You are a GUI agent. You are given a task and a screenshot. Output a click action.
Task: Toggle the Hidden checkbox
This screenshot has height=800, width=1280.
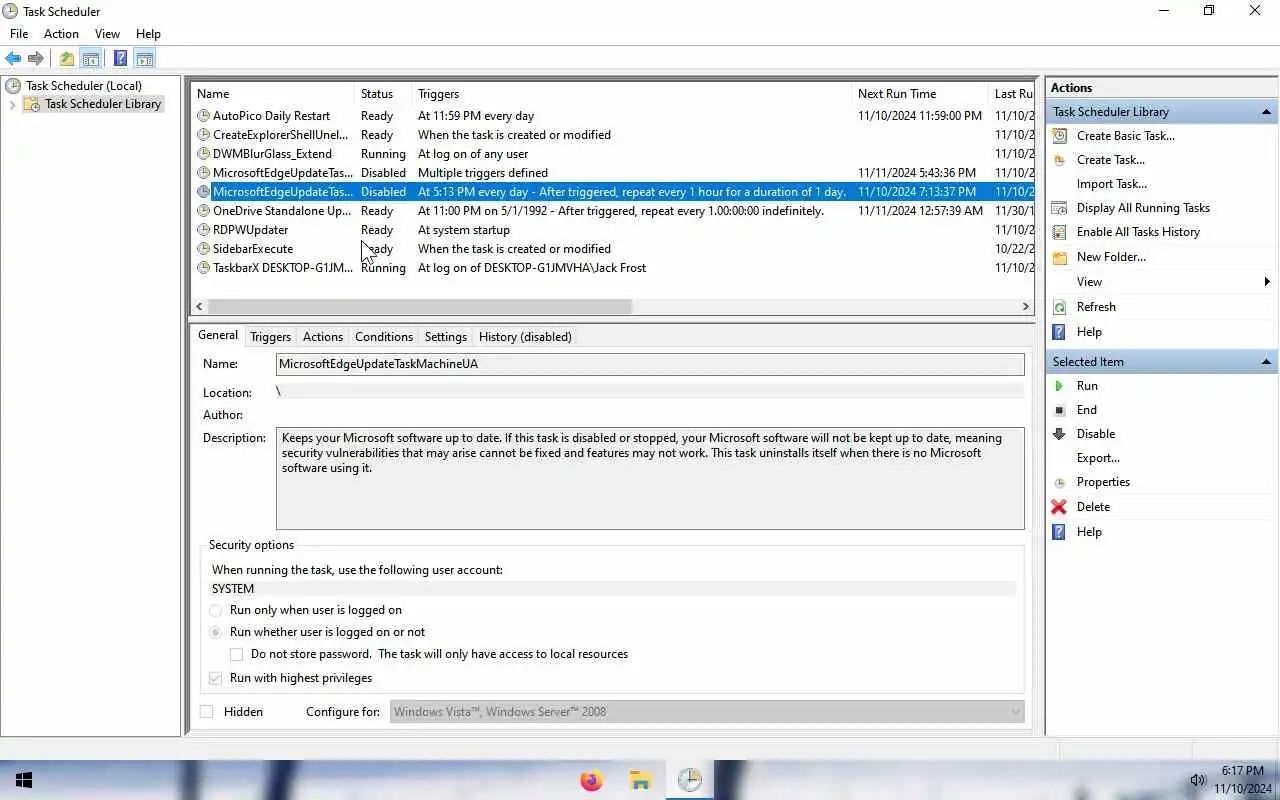[x=206, y=712]
